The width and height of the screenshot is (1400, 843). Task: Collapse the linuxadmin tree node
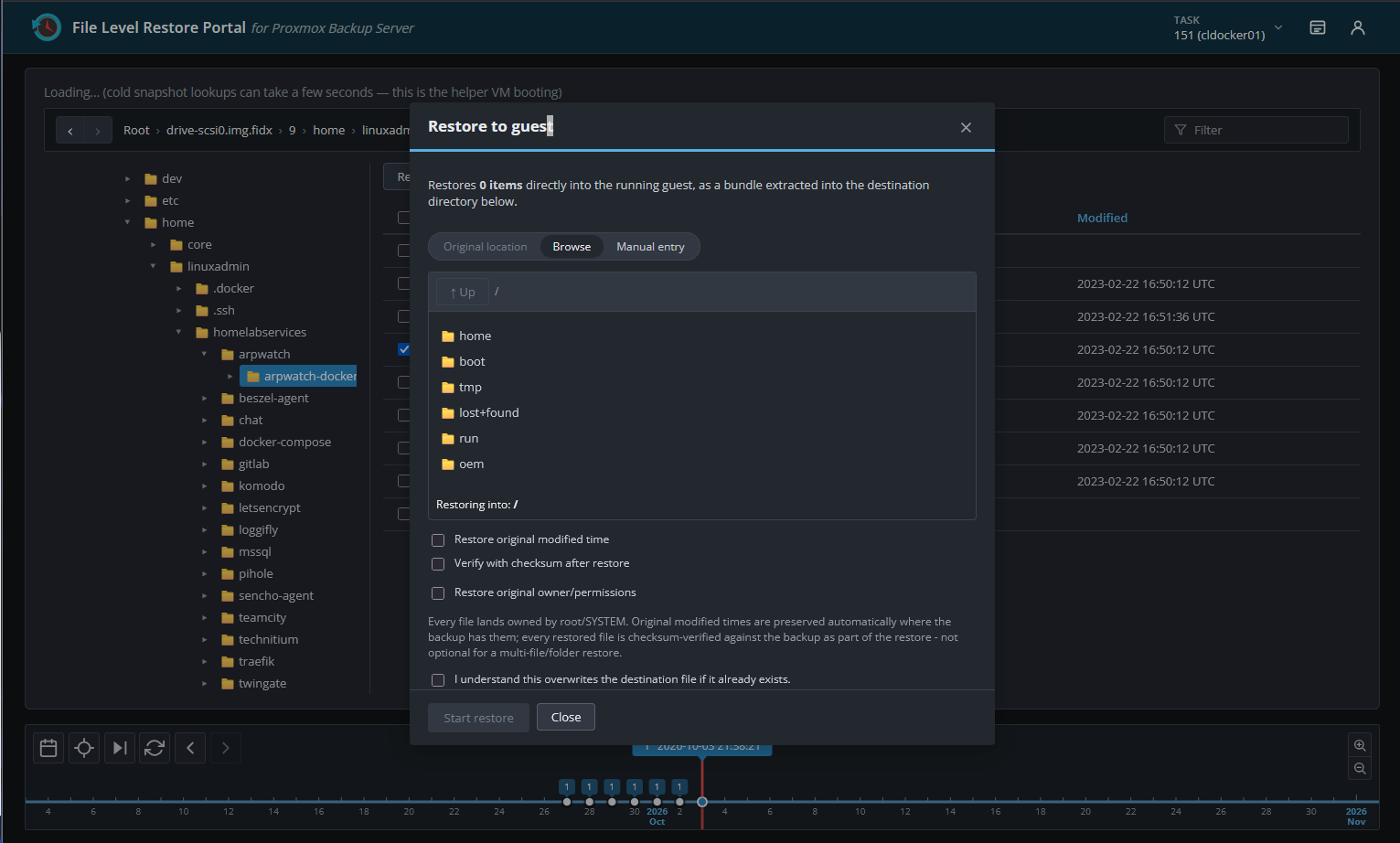pyautogui.click(x=153, y=267)
